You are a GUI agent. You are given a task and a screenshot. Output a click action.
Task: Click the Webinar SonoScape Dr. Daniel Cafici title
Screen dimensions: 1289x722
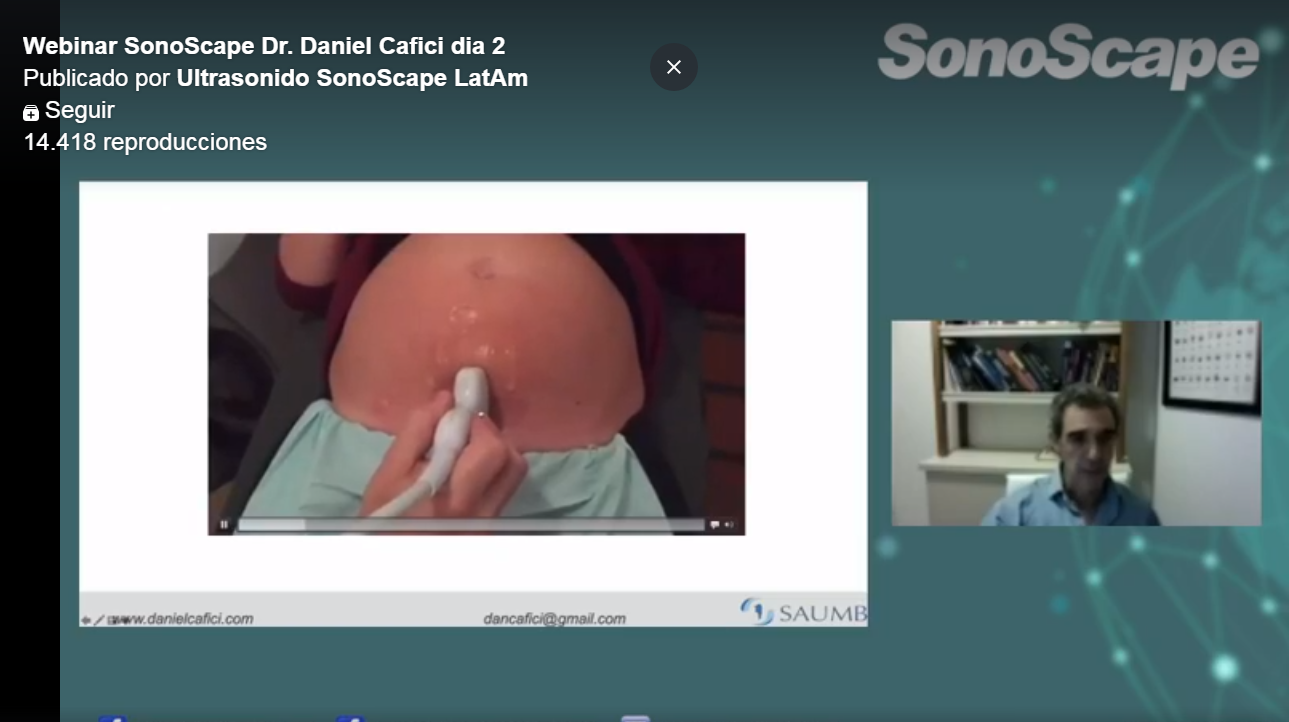(264, 46)
